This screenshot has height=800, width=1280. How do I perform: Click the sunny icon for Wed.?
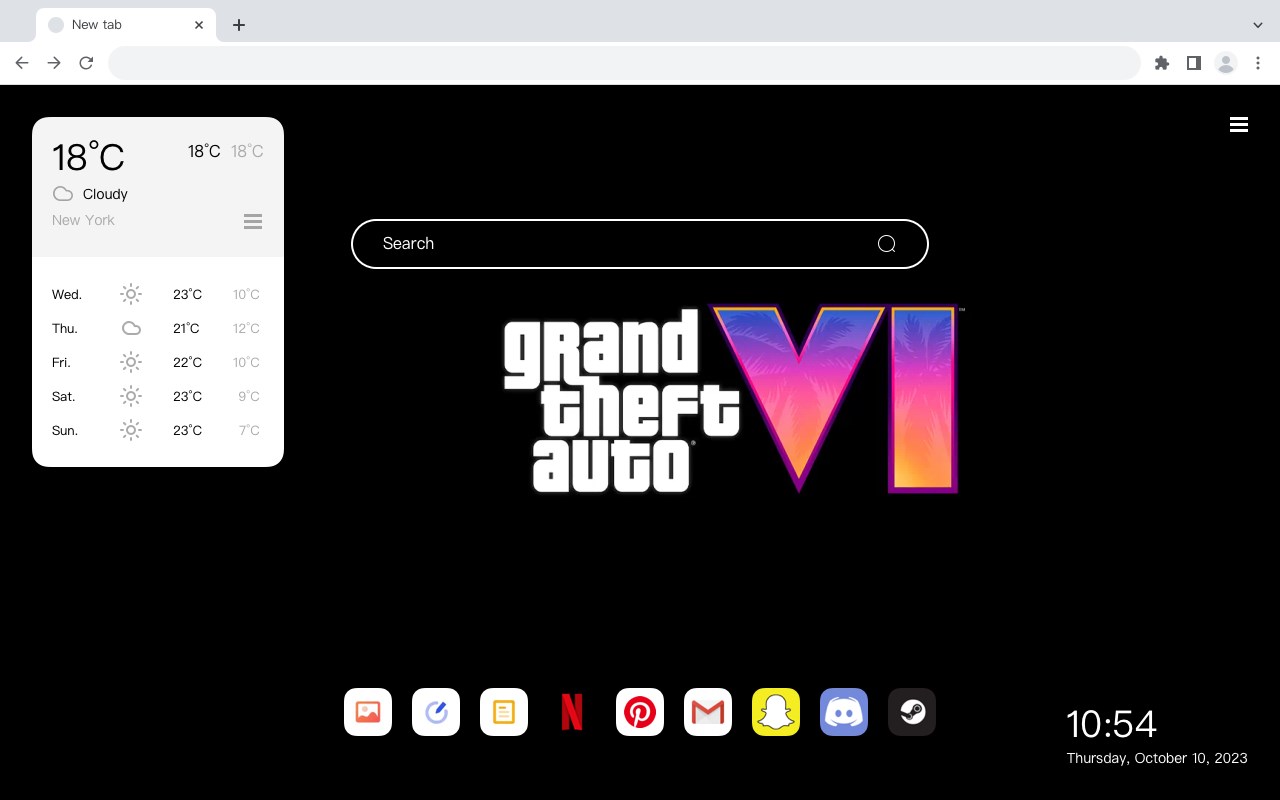pyautogui.click(x=131, y=294)
